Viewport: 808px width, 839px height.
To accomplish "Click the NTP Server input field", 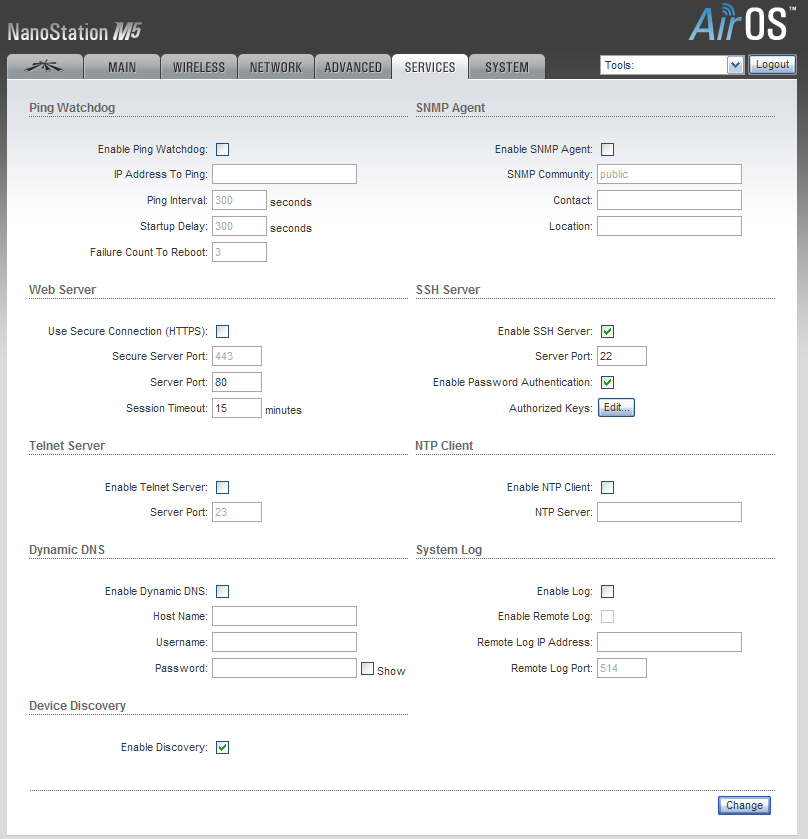I will tap(669, 513).
